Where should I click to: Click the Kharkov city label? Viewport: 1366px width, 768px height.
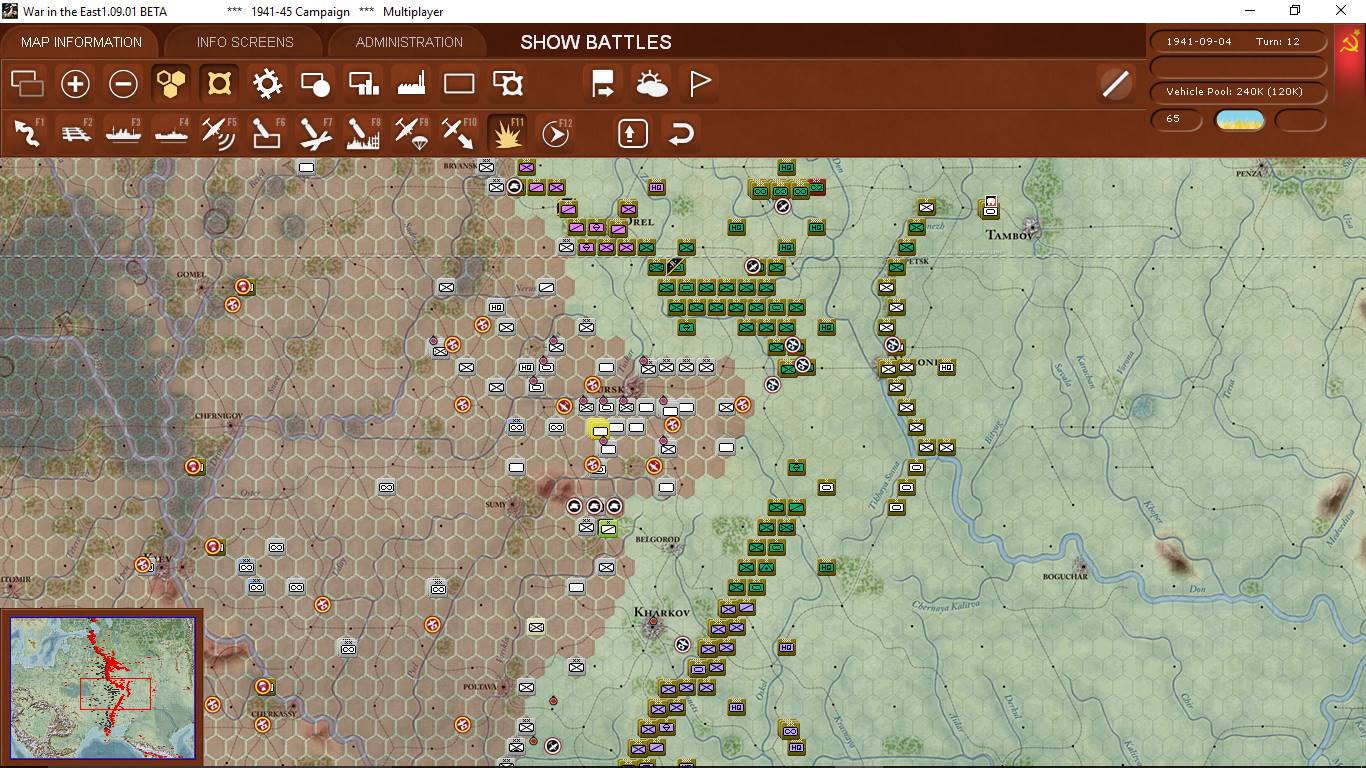pos(661,612)
